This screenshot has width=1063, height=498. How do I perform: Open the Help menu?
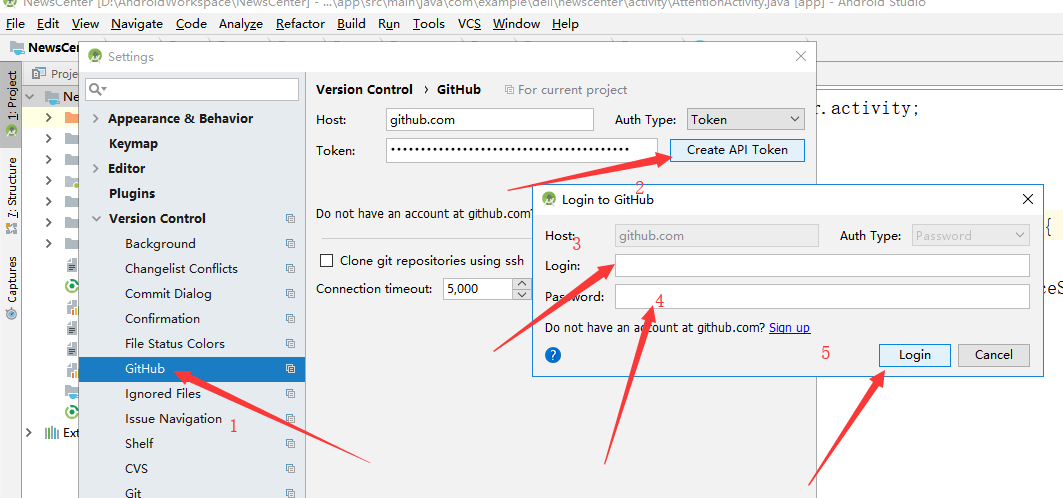565,24
